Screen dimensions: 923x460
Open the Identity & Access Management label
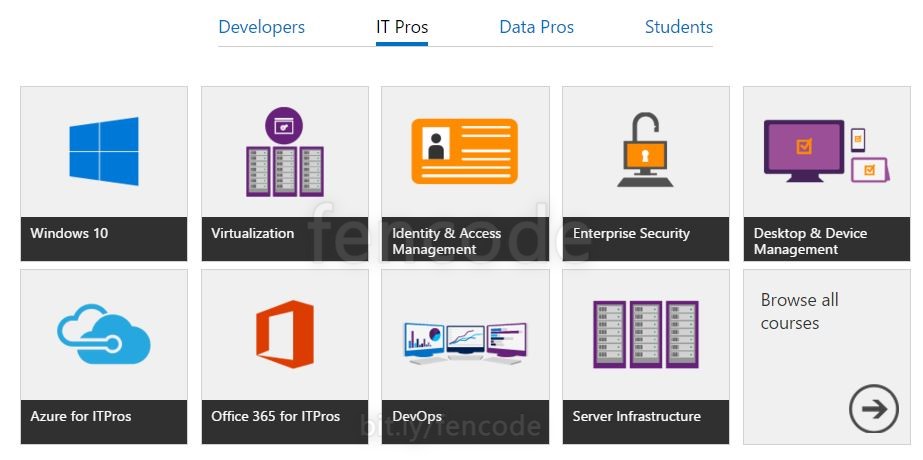[447, 241]
